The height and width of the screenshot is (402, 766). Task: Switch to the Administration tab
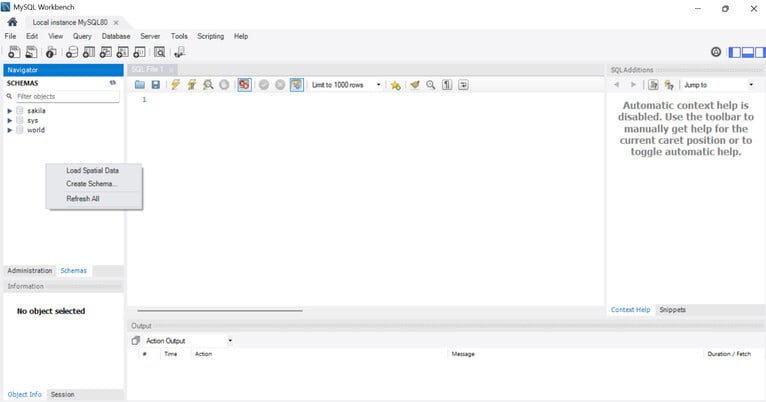coord(30,271)
